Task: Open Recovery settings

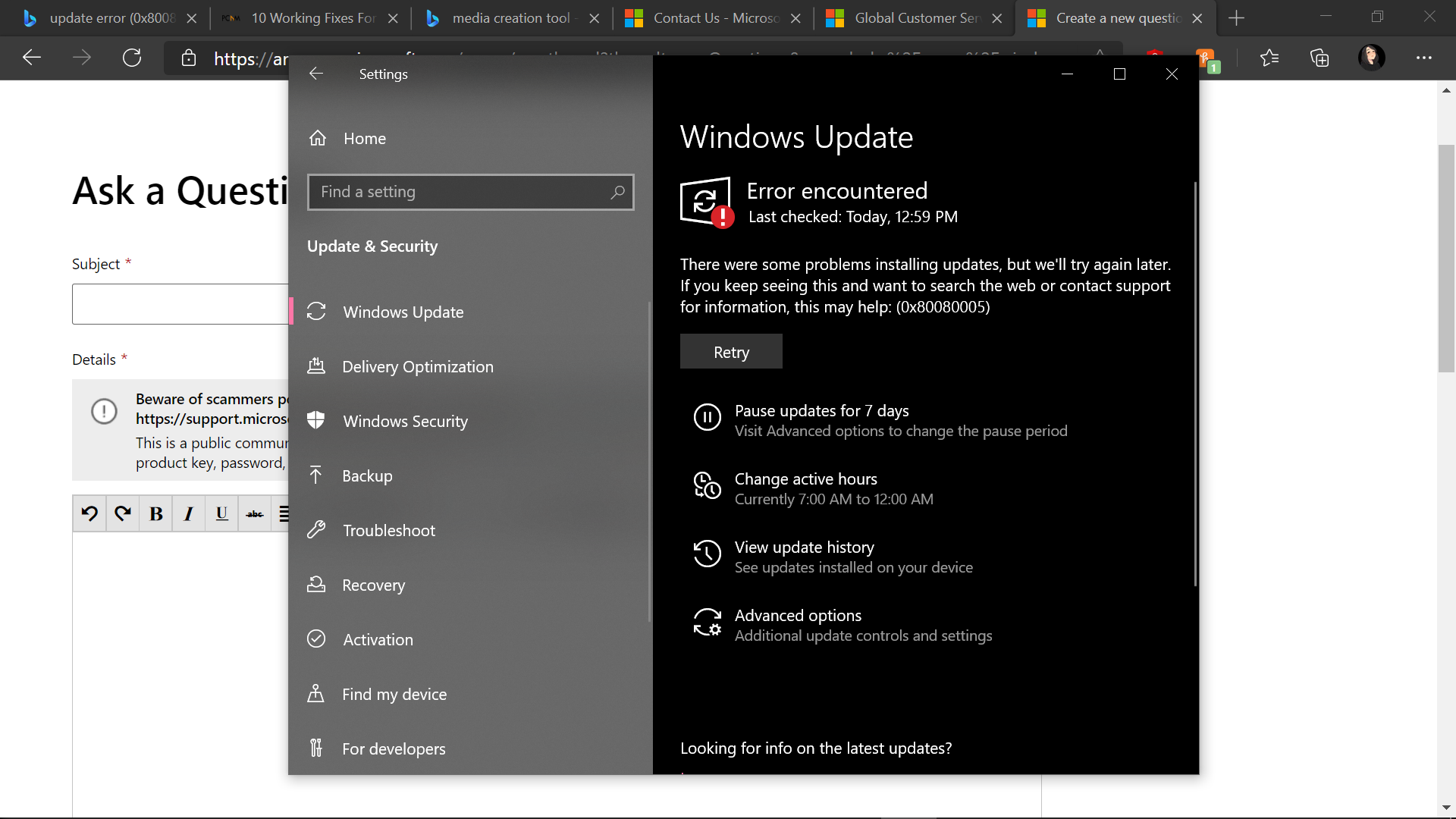Action: pos(373,585)
